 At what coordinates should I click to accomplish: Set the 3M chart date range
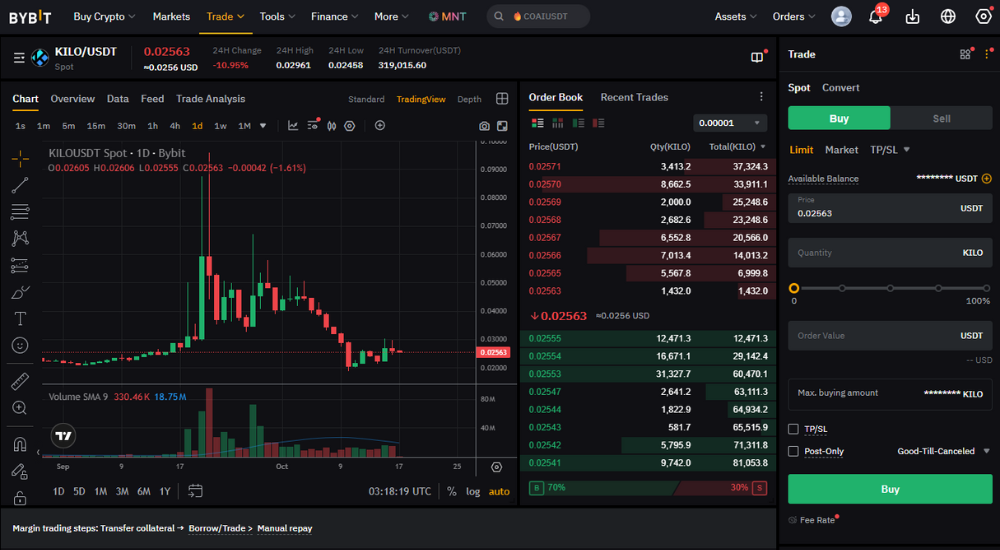[122, 491]
